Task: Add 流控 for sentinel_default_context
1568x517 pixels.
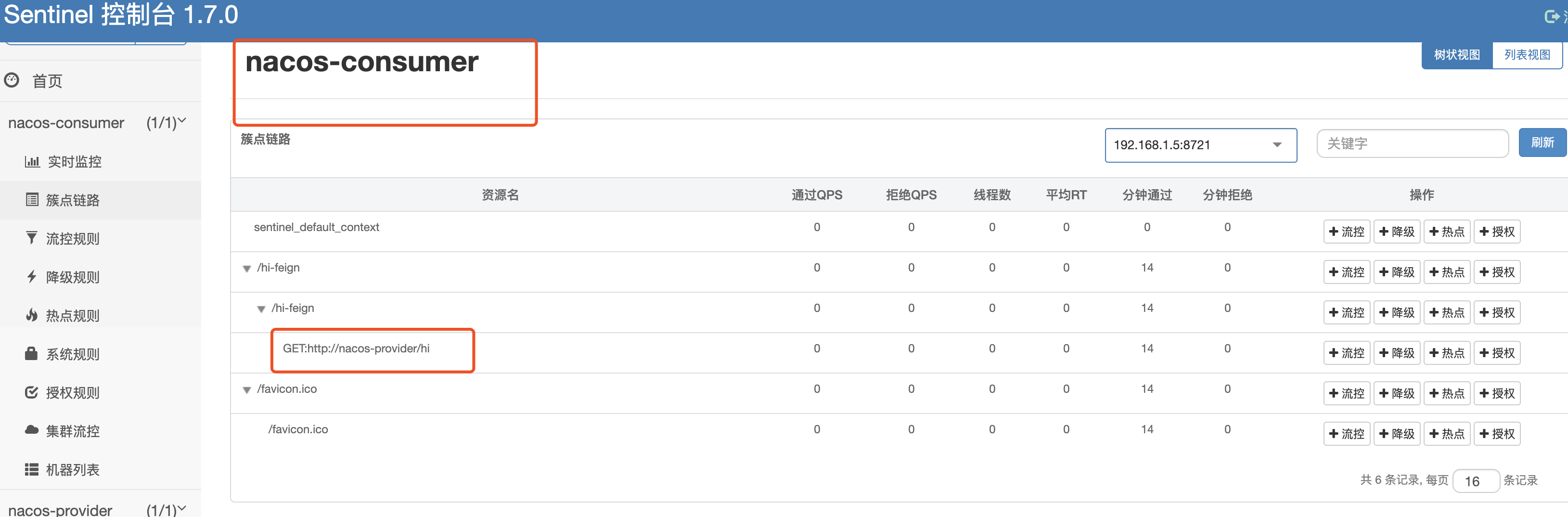Action: click(1347, 232)
